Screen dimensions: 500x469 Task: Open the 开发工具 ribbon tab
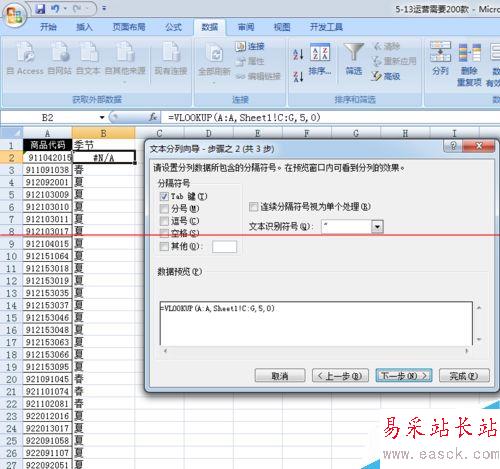326,27
